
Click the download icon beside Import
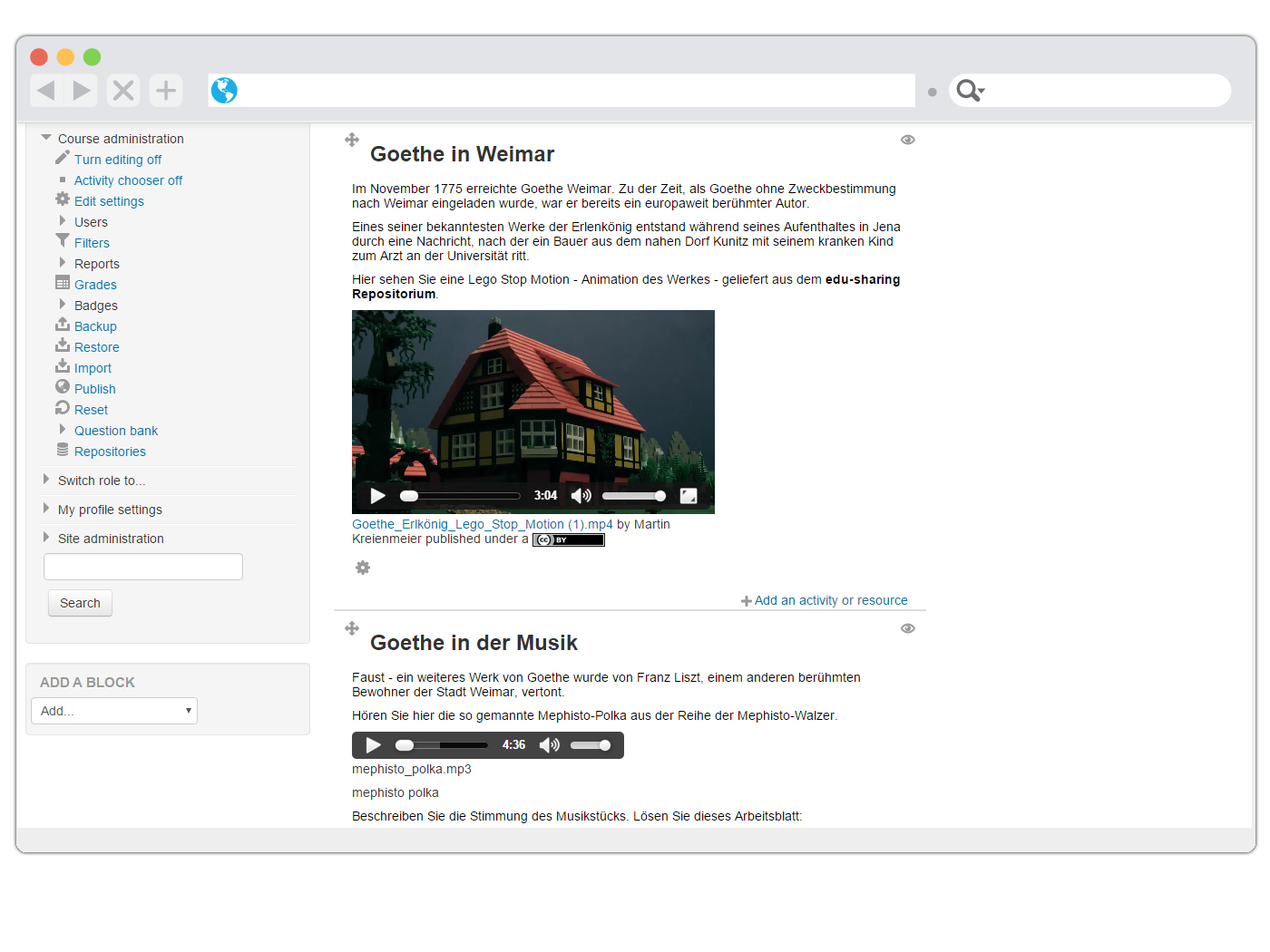coord(63,366)
